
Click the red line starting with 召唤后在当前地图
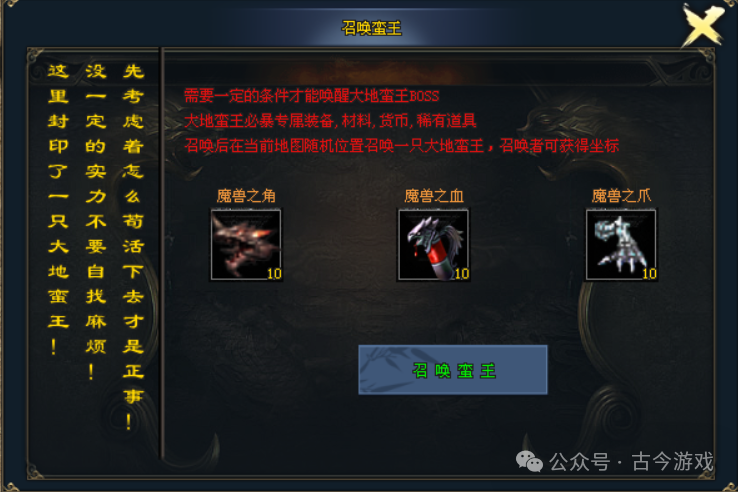pyautogui.click(x=401, y=146)
